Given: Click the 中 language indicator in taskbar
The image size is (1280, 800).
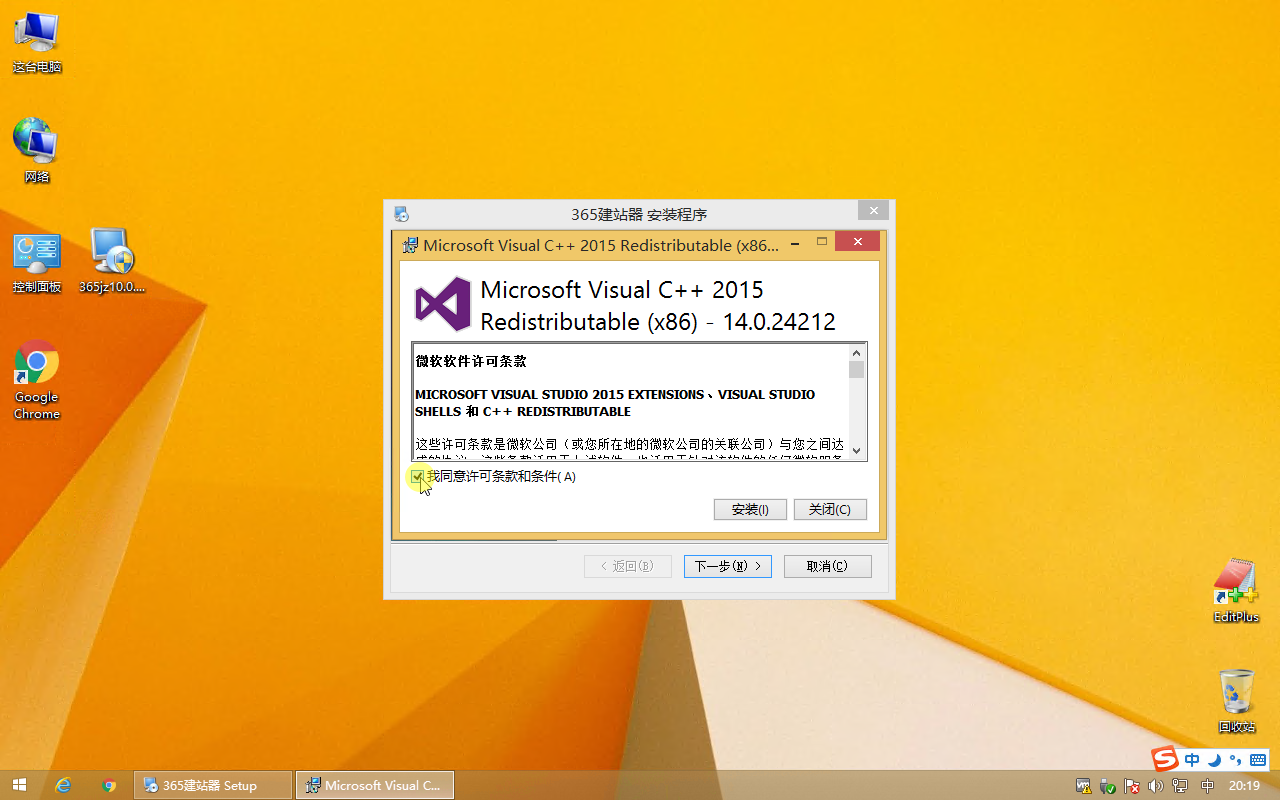Looking at the screenshot, I should coord(1207,786).
